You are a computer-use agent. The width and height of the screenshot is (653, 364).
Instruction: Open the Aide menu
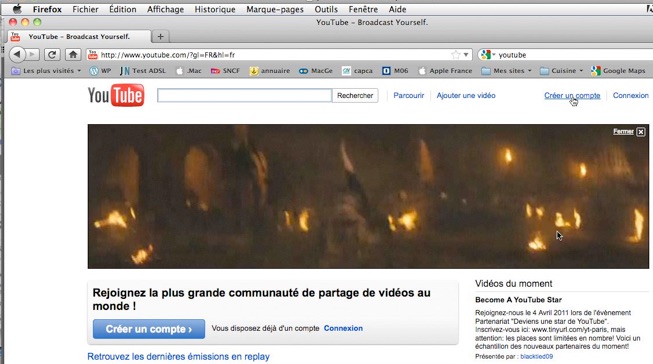397,9
